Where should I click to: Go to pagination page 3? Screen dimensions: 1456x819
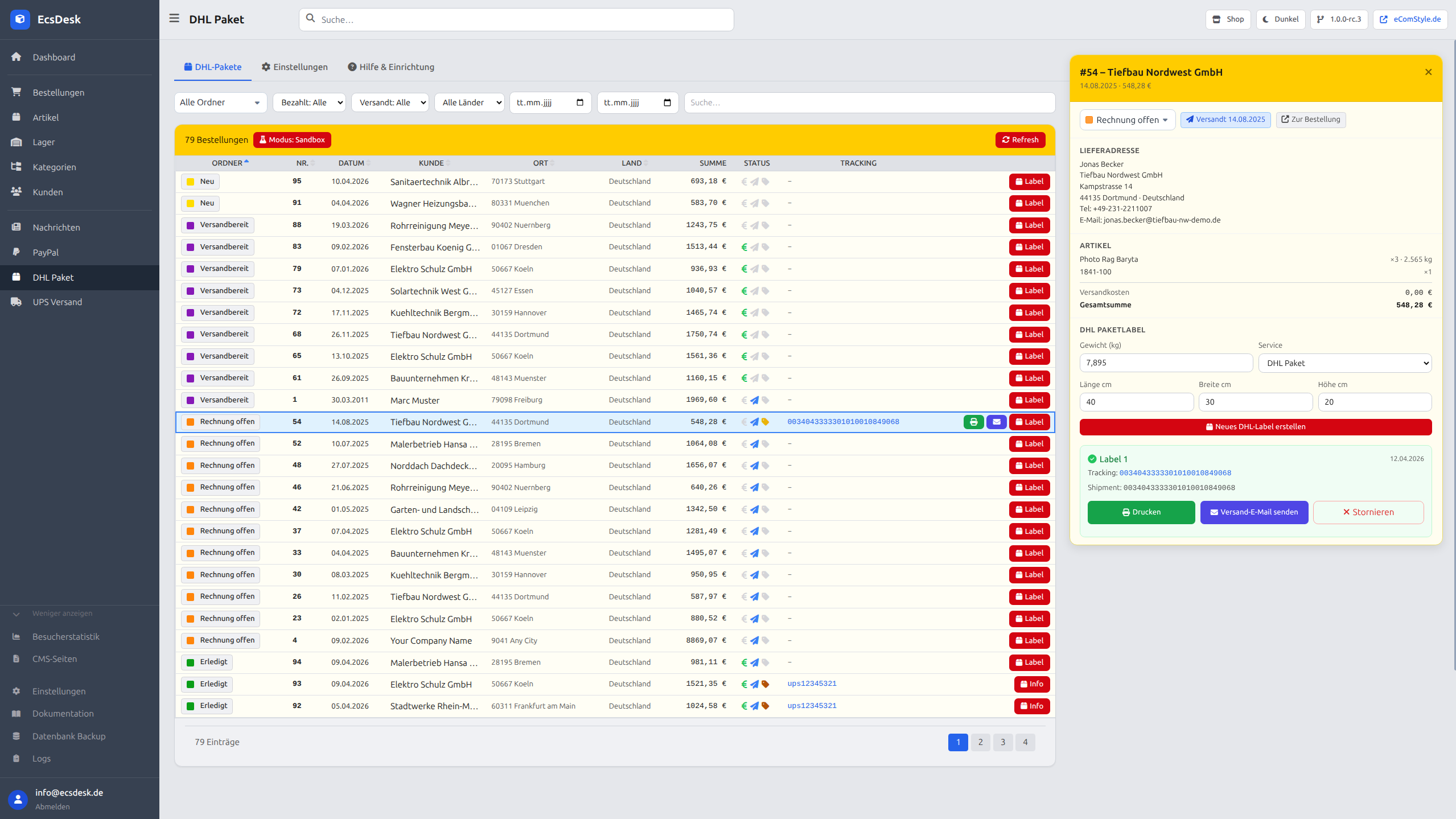tap(1003, 742)
